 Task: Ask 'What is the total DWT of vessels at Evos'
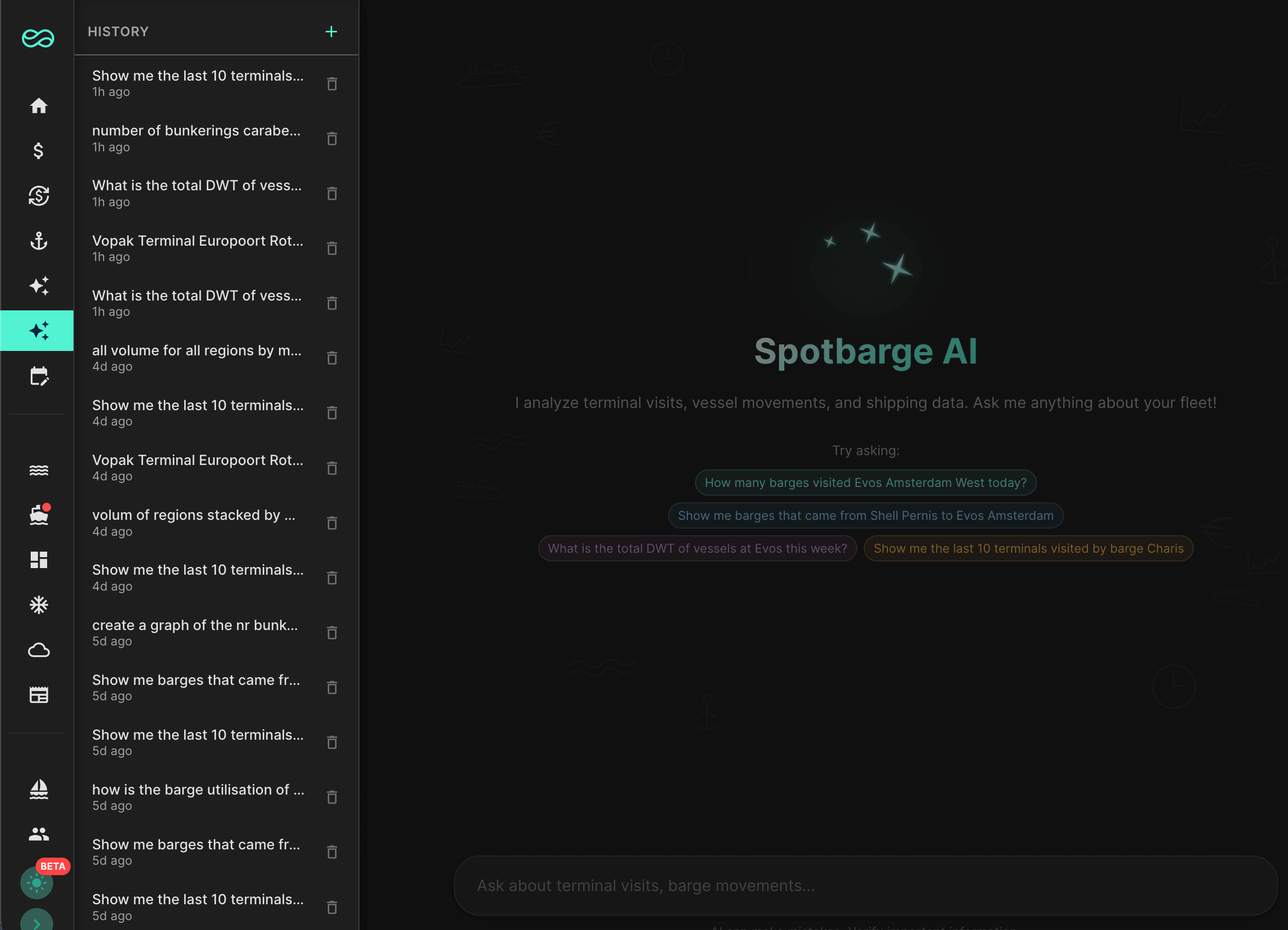[697, 549]
